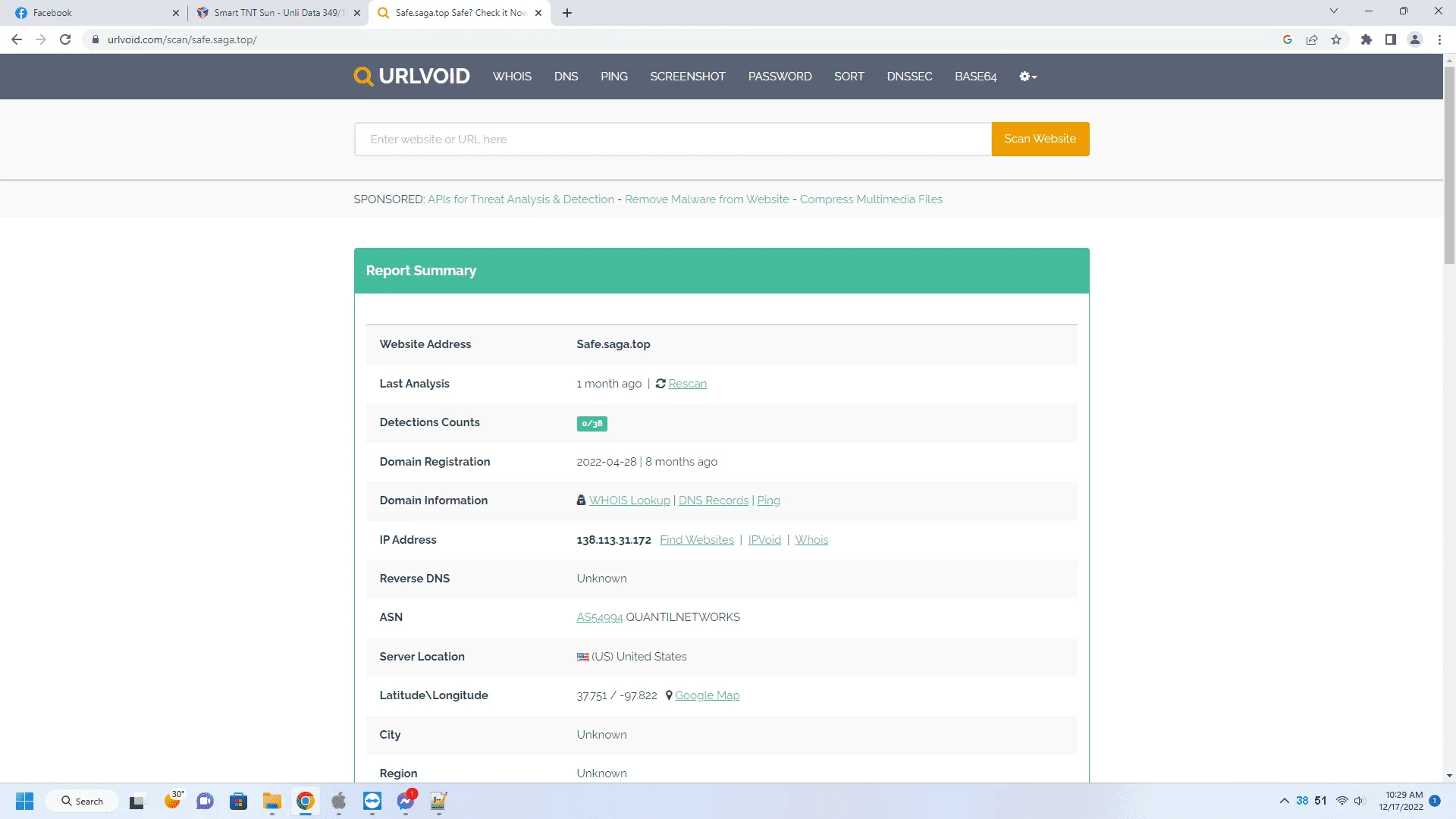Open the SCREENSHOT nav menu item

tap(688, 77)
